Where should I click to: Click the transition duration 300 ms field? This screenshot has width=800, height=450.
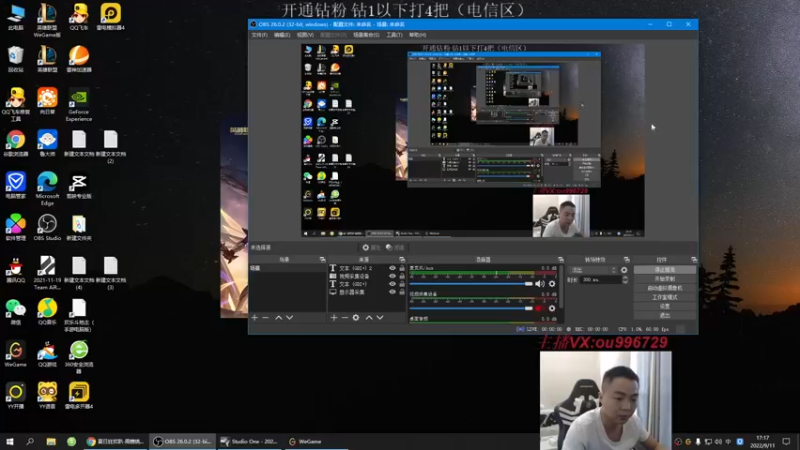click(x=601, y=280)
